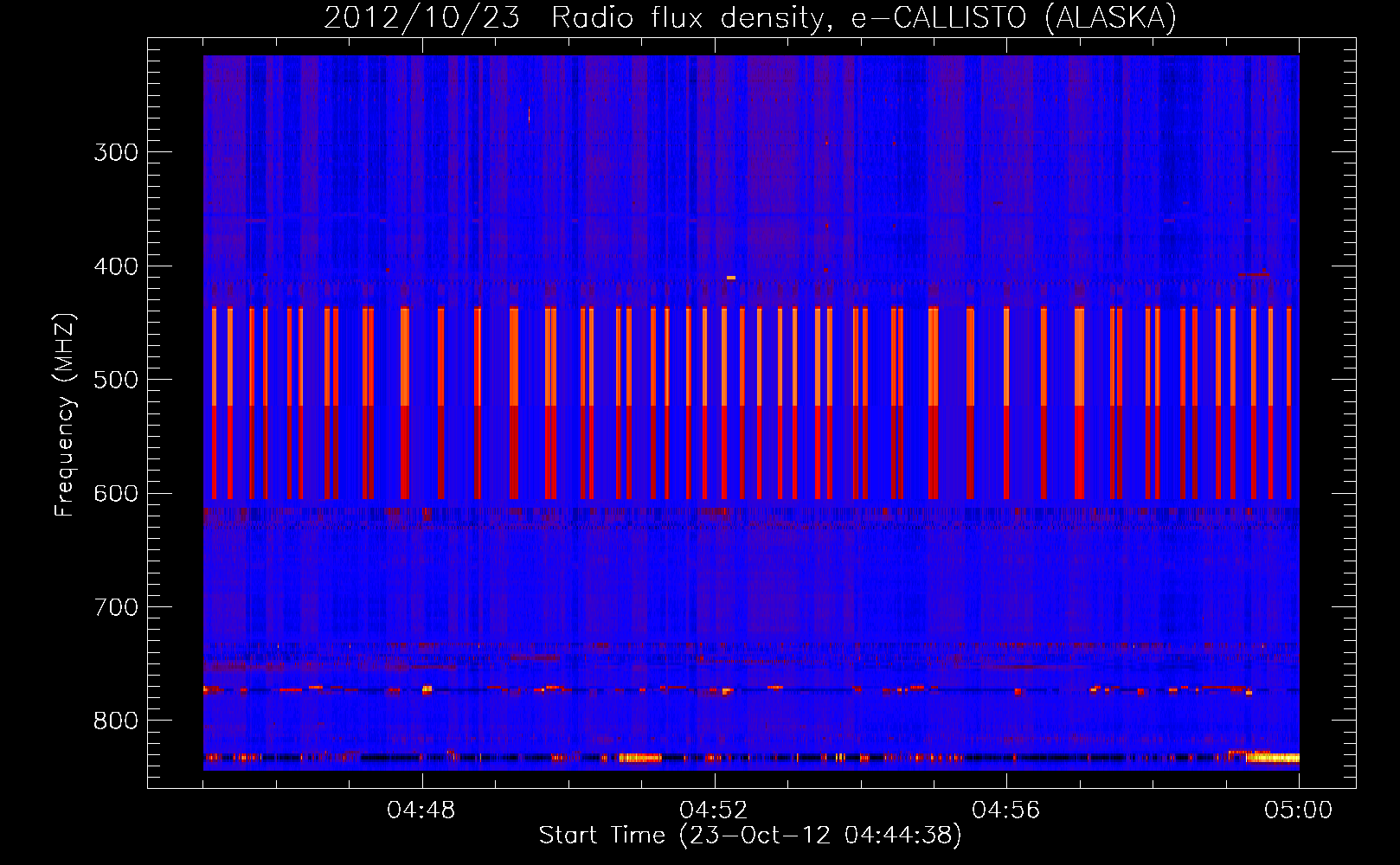Click the 300 frequency tick label
The width and height of the screenshot is (1400, 865).
tap(116, 152)
